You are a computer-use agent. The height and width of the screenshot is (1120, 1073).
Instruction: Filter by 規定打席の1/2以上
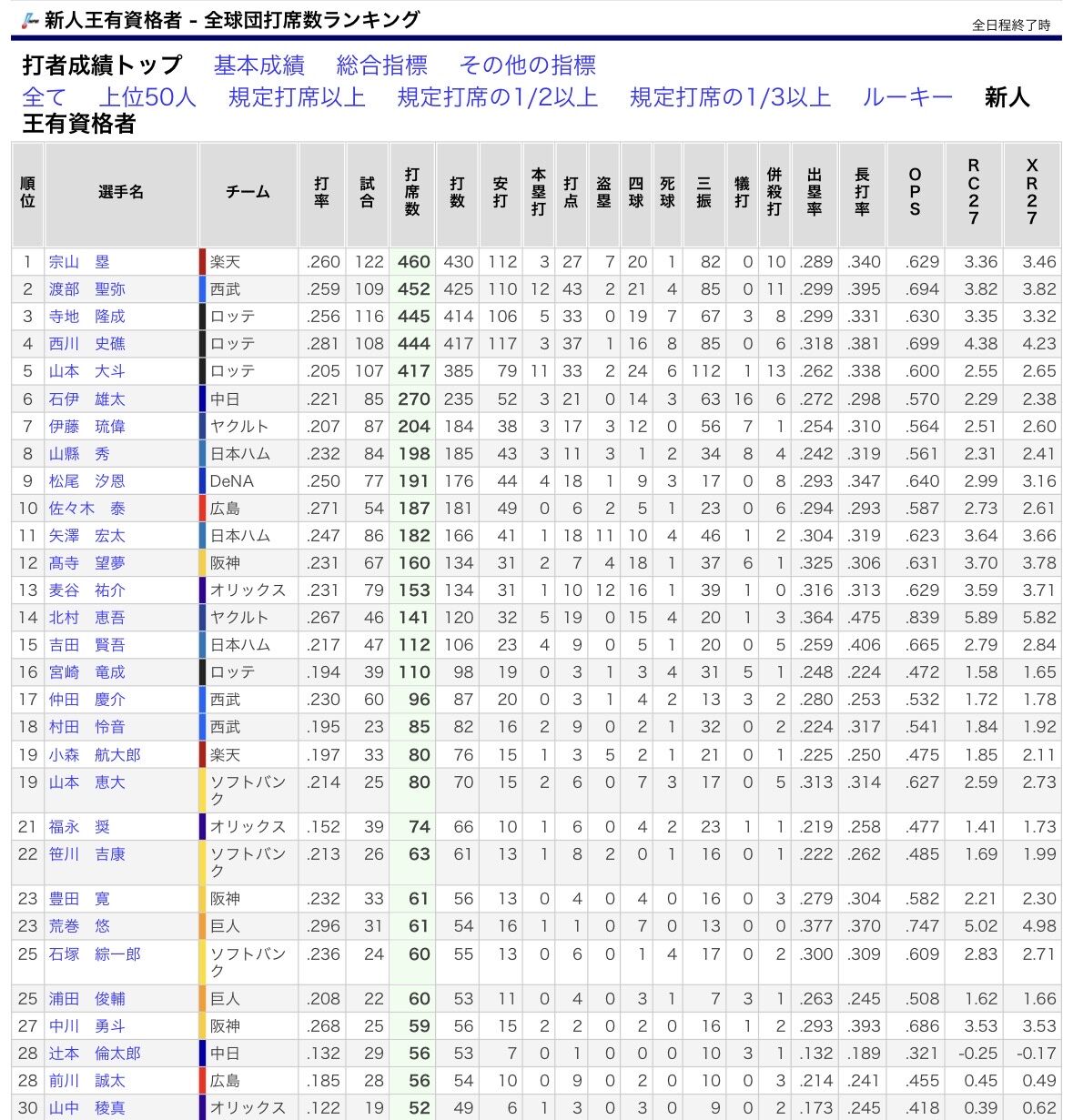498,96
